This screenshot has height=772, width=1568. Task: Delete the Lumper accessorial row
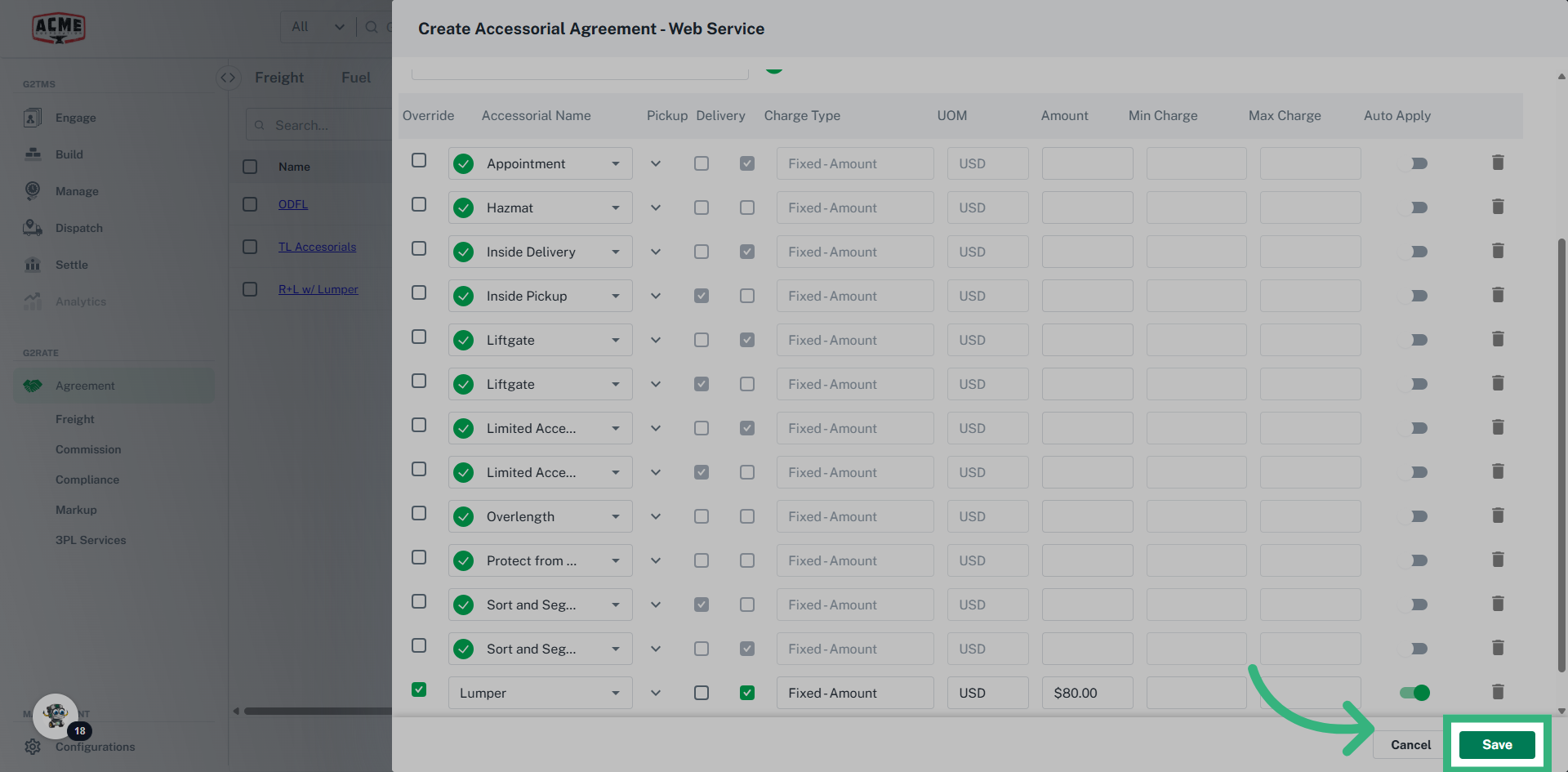tap(1498, 692)
